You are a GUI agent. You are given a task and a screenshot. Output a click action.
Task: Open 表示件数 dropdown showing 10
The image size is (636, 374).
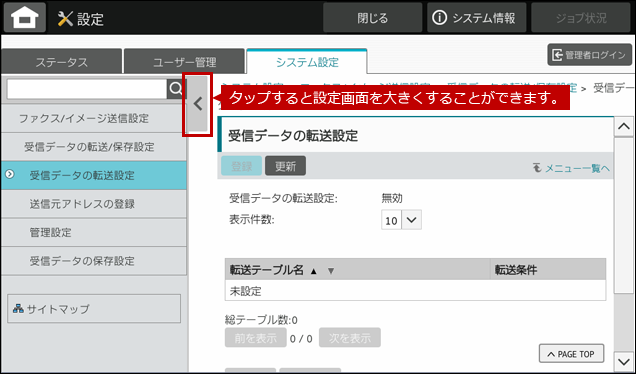pos(401,220)
